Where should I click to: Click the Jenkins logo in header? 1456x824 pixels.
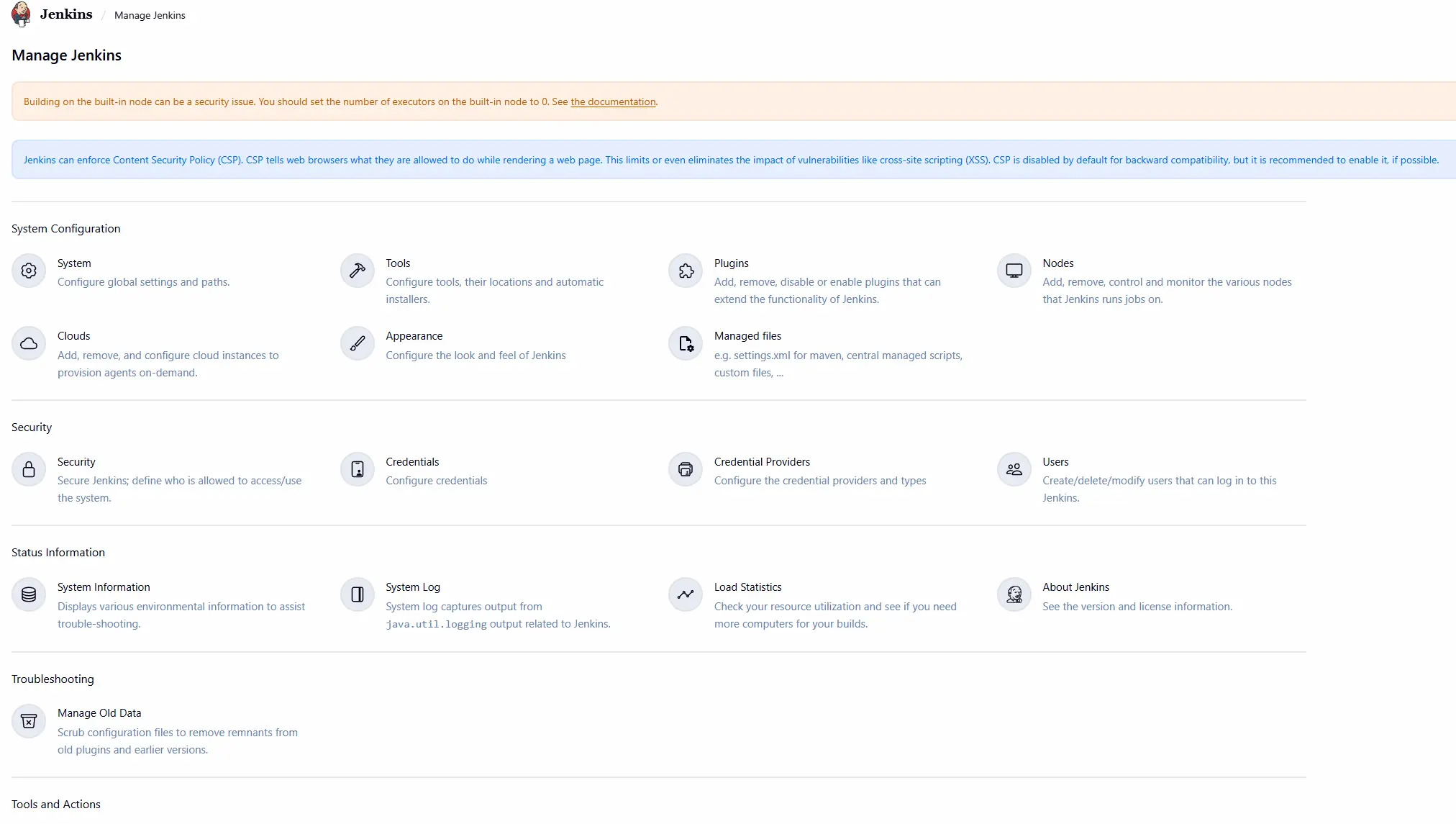point(22,14)
